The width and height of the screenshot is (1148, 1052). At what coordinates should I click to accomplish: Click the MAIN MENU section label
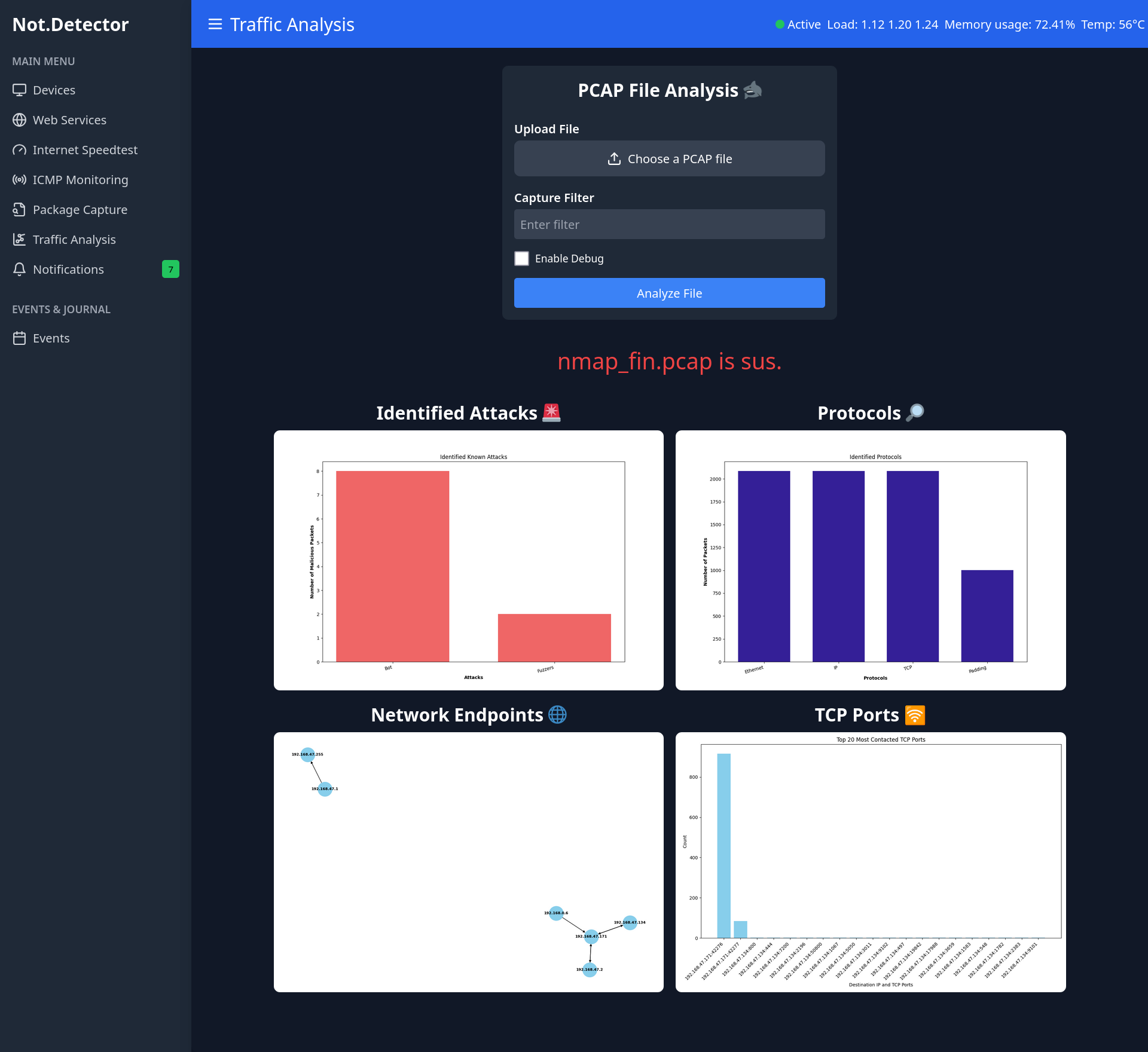43,61
